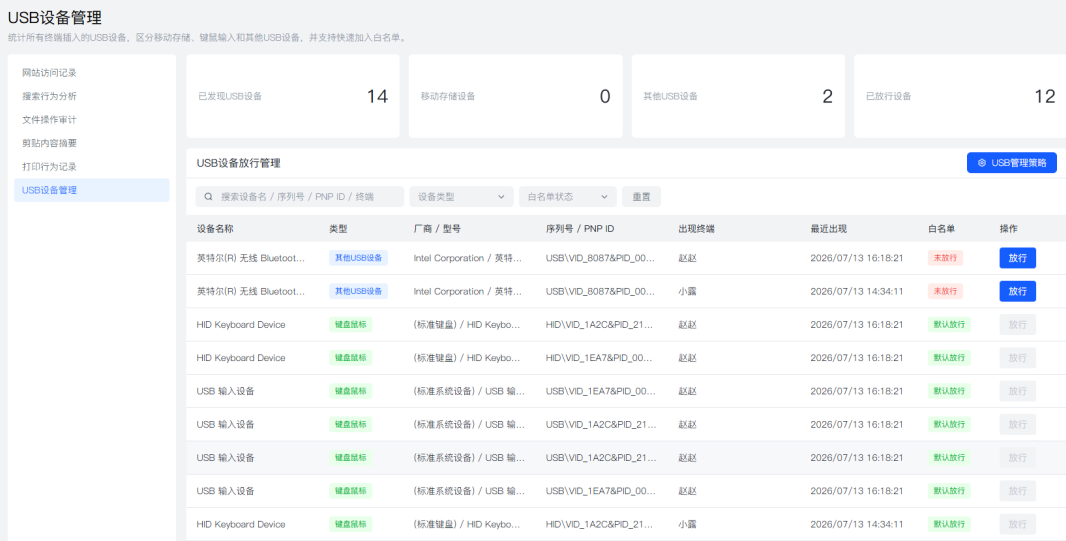Click 放行 for 小露's Intel Bluetooth device
The image size is (1066, 541).
click(x=1017, y=292)
